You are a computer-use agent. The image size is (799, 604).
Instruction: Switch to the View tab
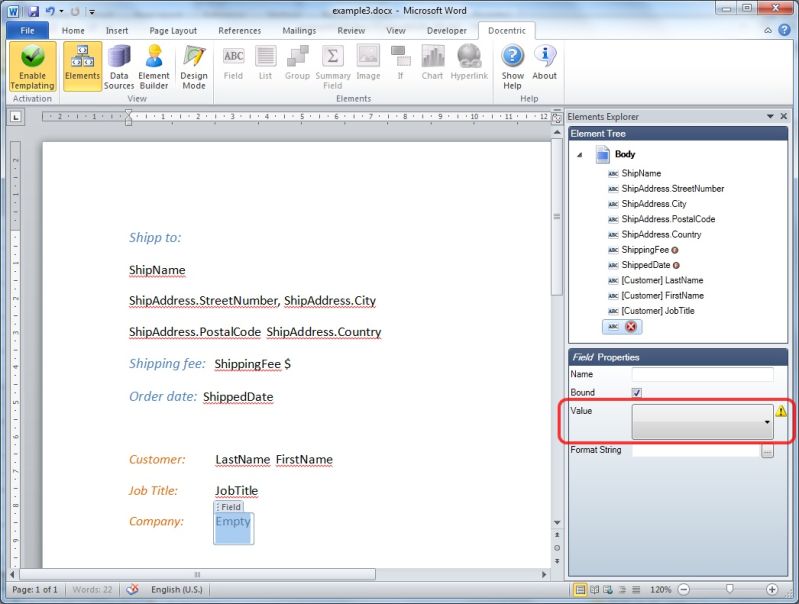(396, 31)
